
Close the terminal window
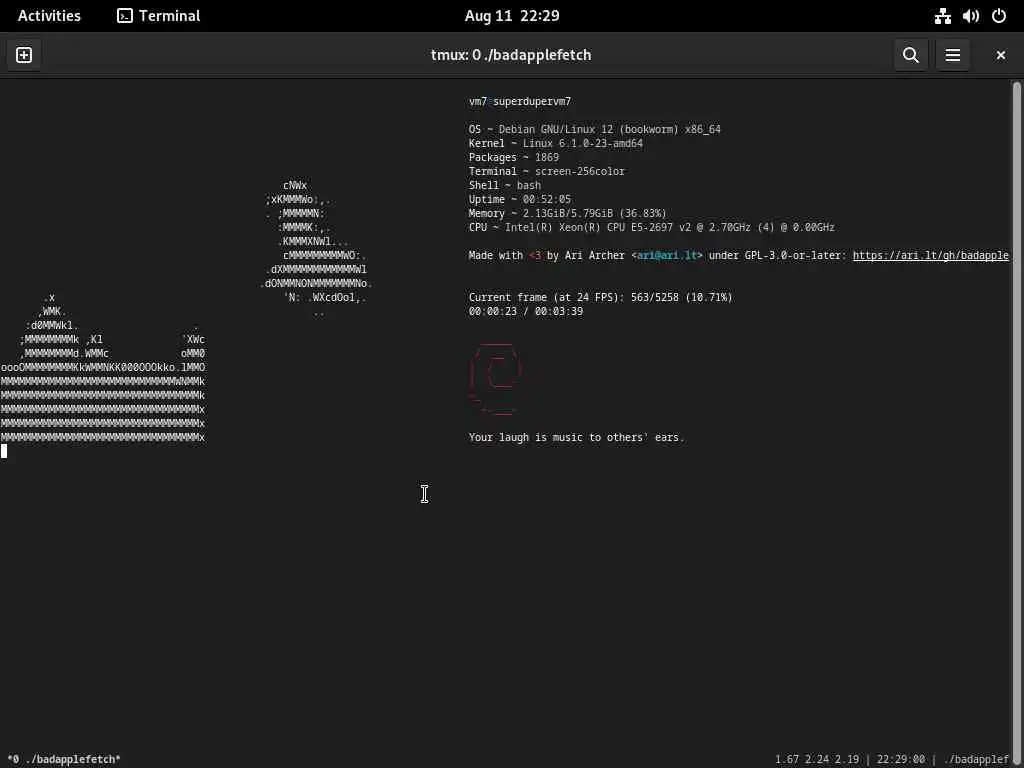click(1000, 55)
